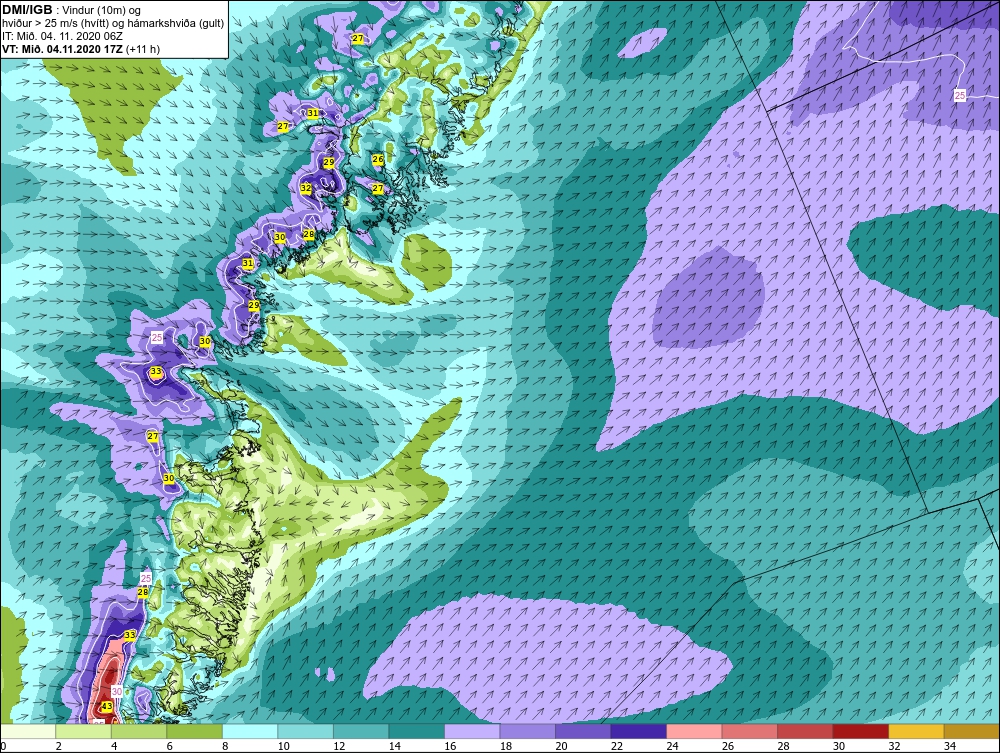
Task: Click the 22–24 m/s dark indigo legend swatch
Action: tap(638, 731)
